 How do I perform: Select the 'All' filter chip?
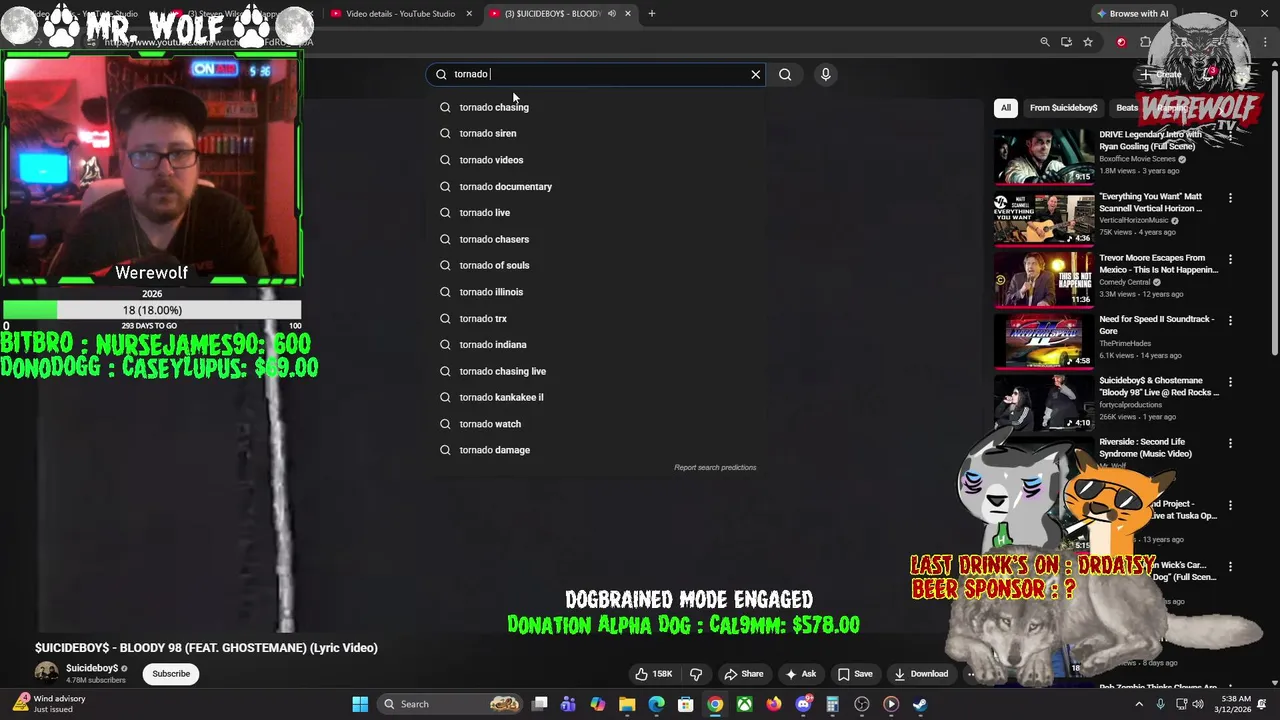click(1006, 108)
